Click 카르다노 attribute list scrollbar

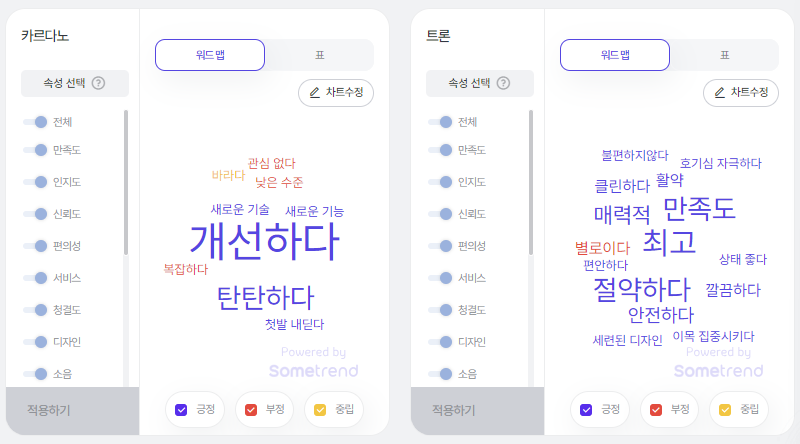[126, 182]
